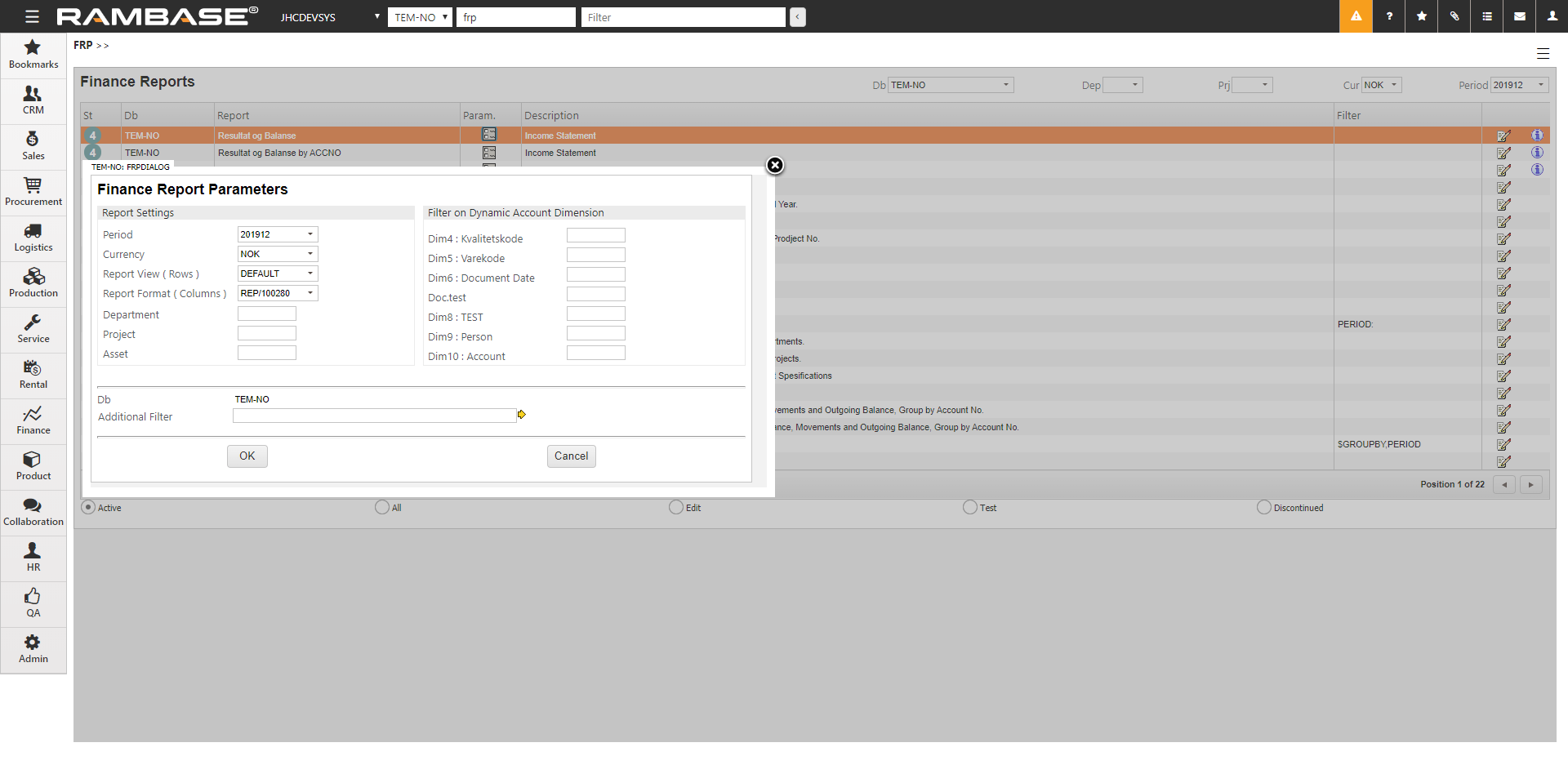This screenshot has width=1568, height=765.
Task: Open the Logistics module in sidebar
Action: click(33, 238)
